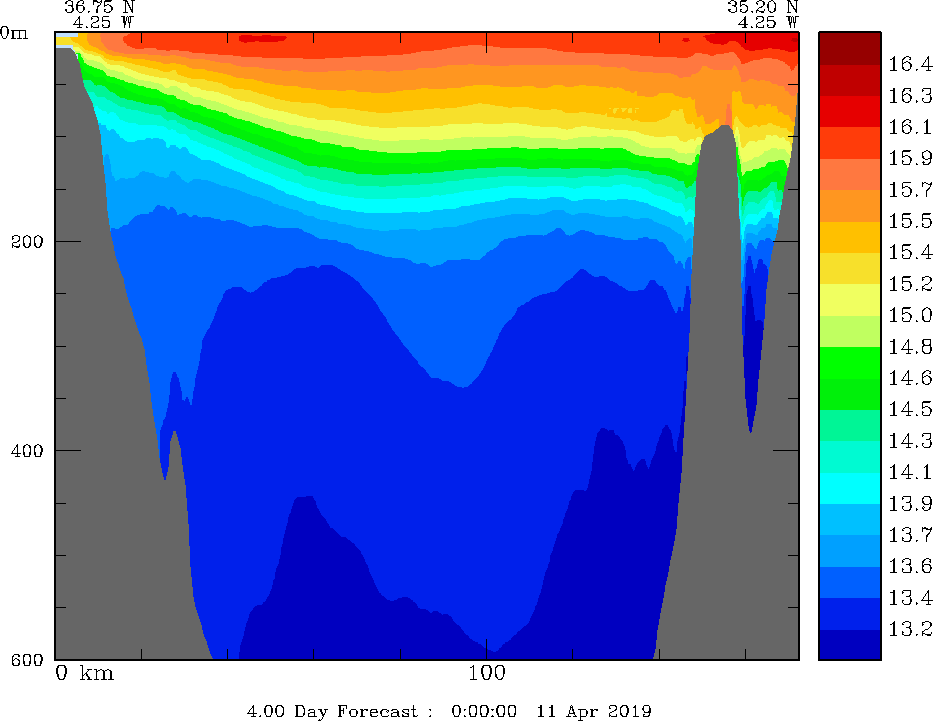Click the 4.25 W label under 35.20 N
Viewport: 933px width, 721px height.
[x=768, y=22]
